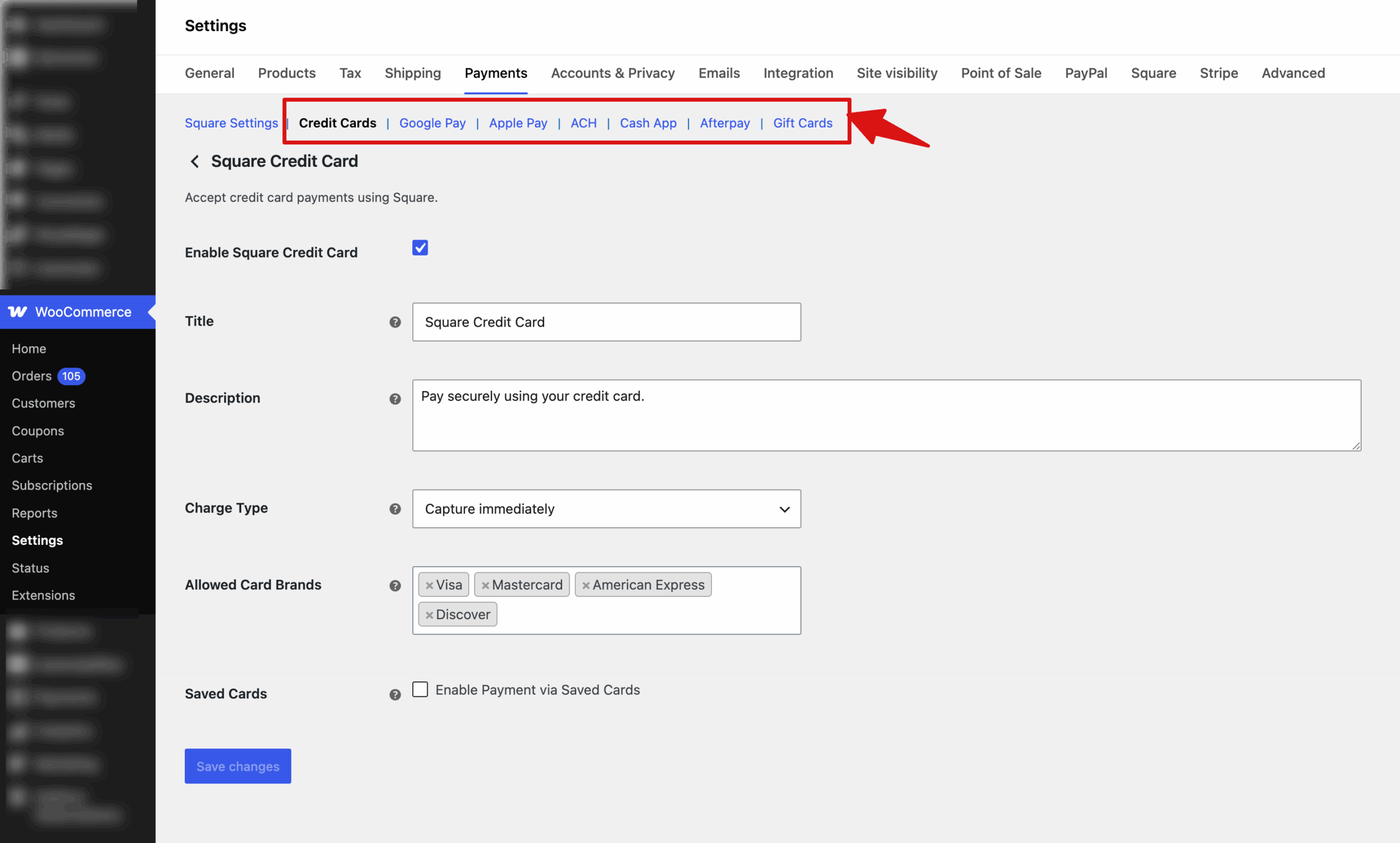The image size is (1400, 843).
Task: Open the Square settings tab
Action: pos(1153,73)
